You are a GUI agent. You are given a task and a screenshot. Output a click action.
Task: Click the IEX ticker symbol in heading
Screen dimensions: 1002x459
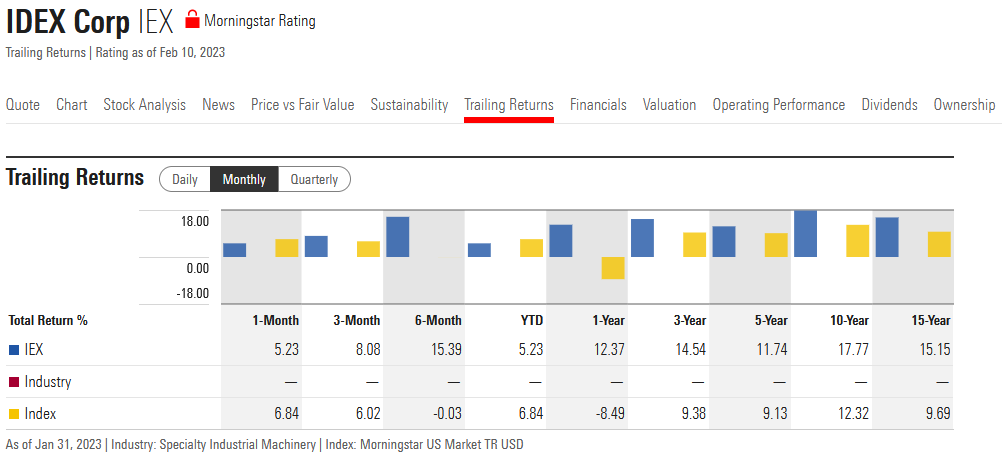156,22
